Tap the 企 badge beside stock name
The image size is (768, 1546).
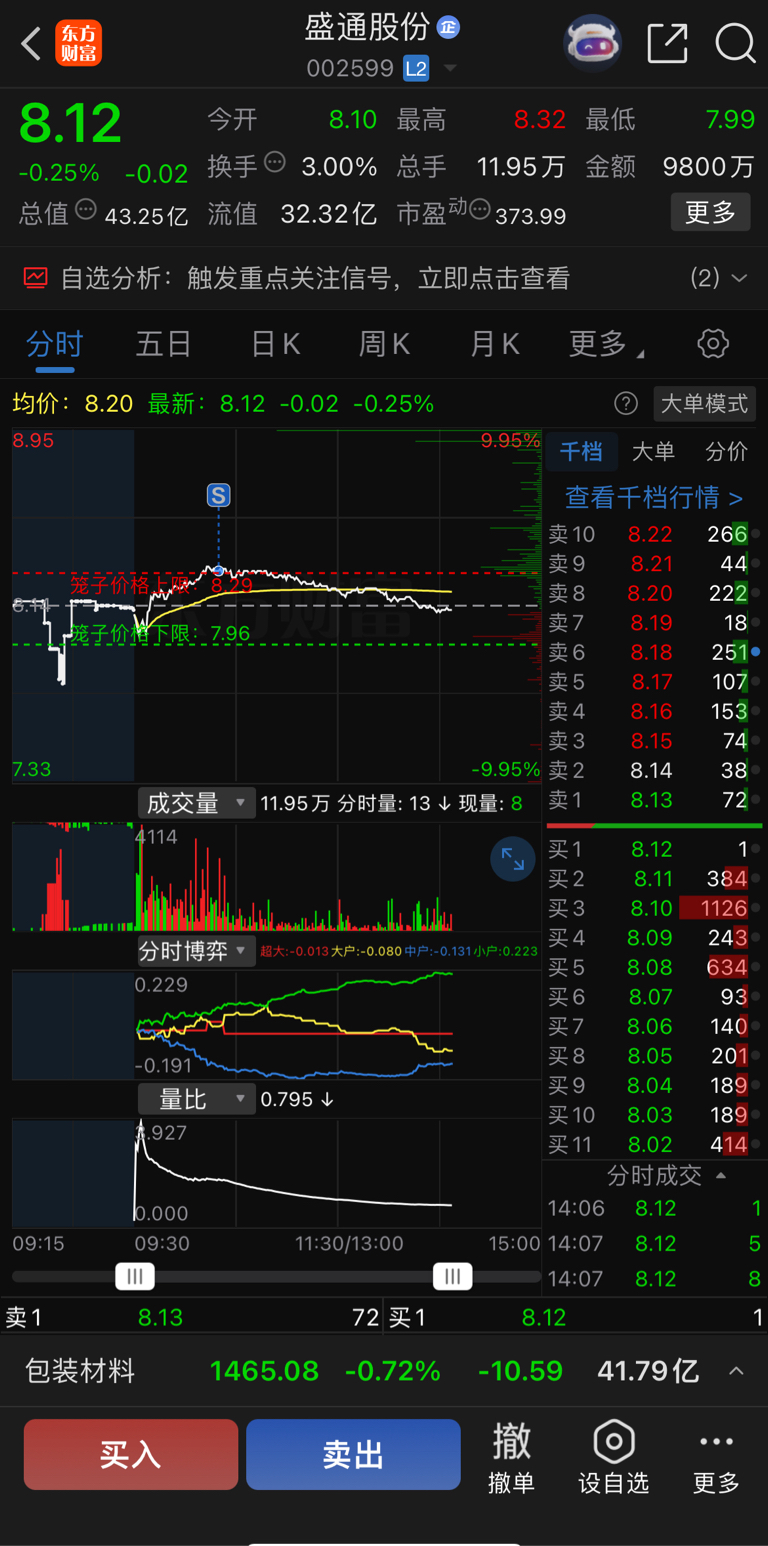(x=448, y=27)
